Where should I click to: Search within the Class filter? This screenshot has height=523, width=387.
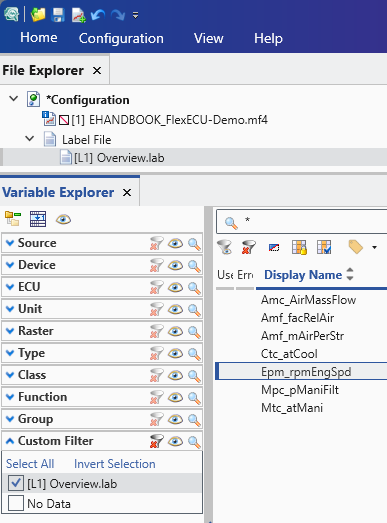194,376
